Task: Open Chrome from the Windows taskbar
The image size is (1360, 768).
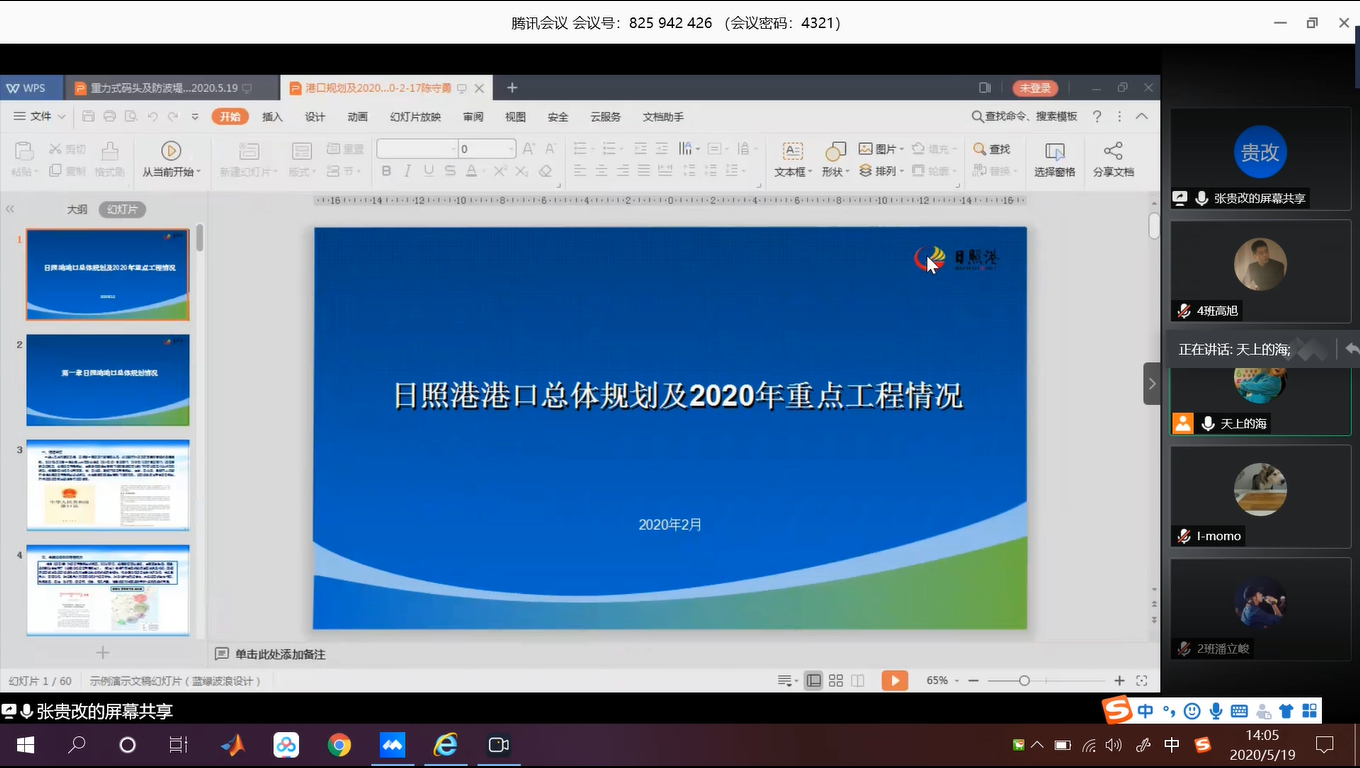Action: tap(339, 745)
